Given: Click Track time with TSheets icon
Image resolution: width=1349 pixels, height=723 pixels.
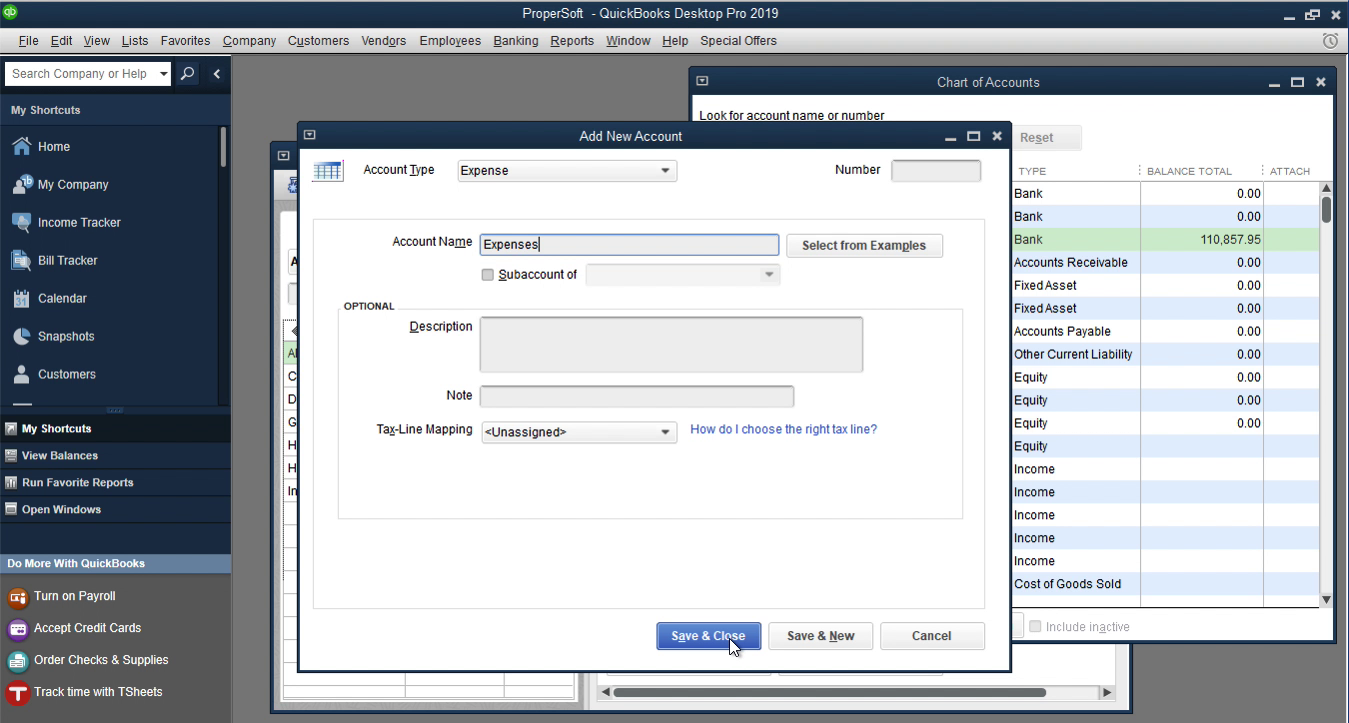Looking at the screenshot, I should tap(17, 693).
